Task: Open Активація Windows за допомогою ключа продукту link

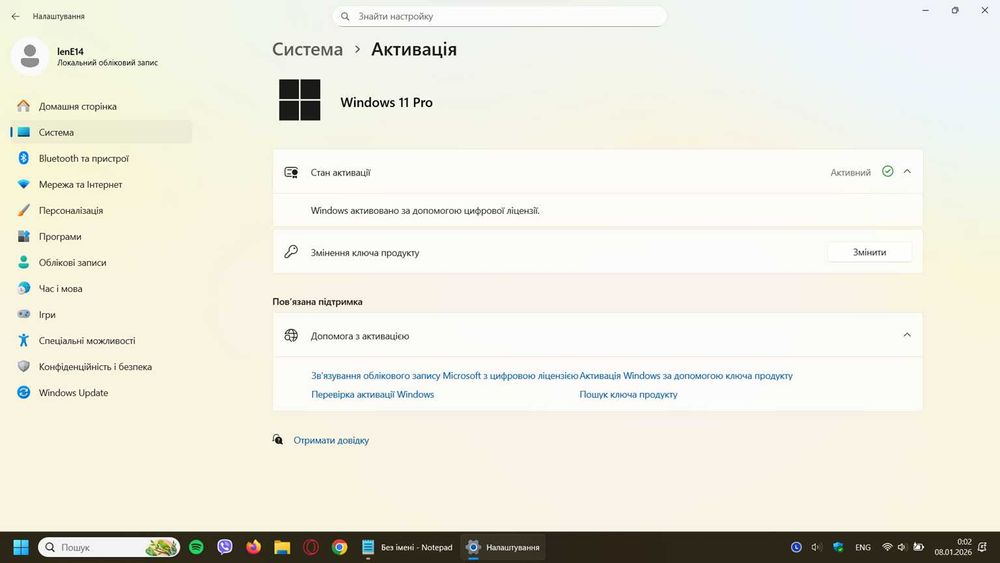Action: (686, 376)
